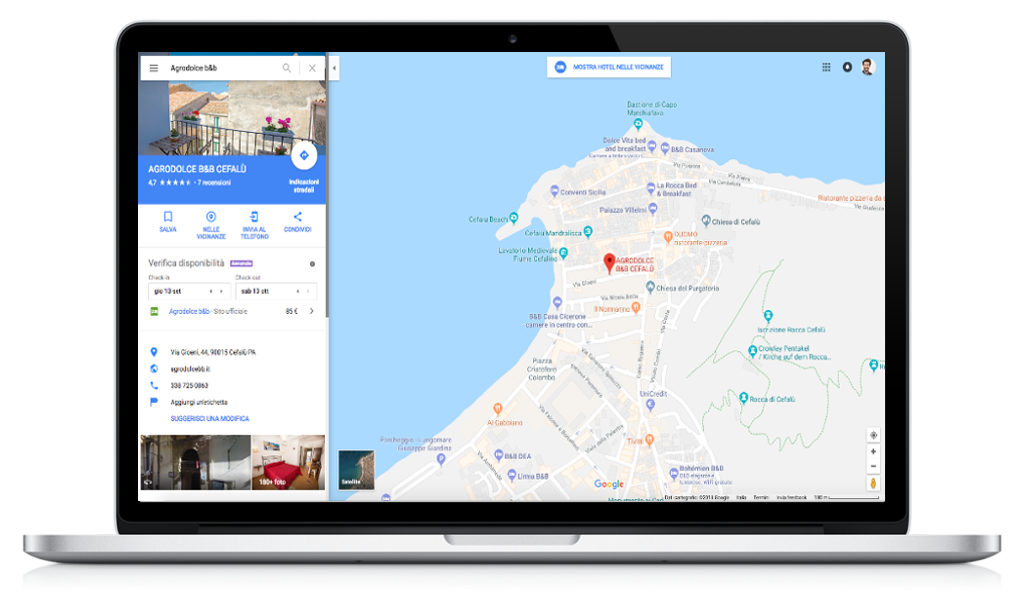Select Chiesa di Cefalù marker

click(x=706, y=221)
